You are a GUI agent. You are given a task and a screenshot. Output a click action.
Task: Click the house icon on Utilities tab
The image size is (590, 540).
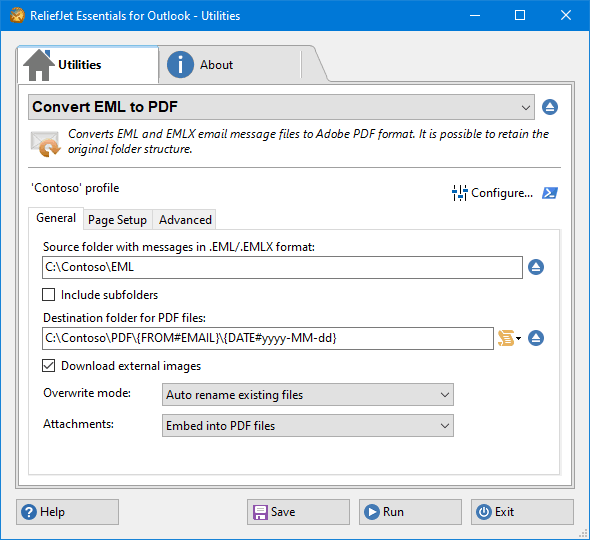38,65
